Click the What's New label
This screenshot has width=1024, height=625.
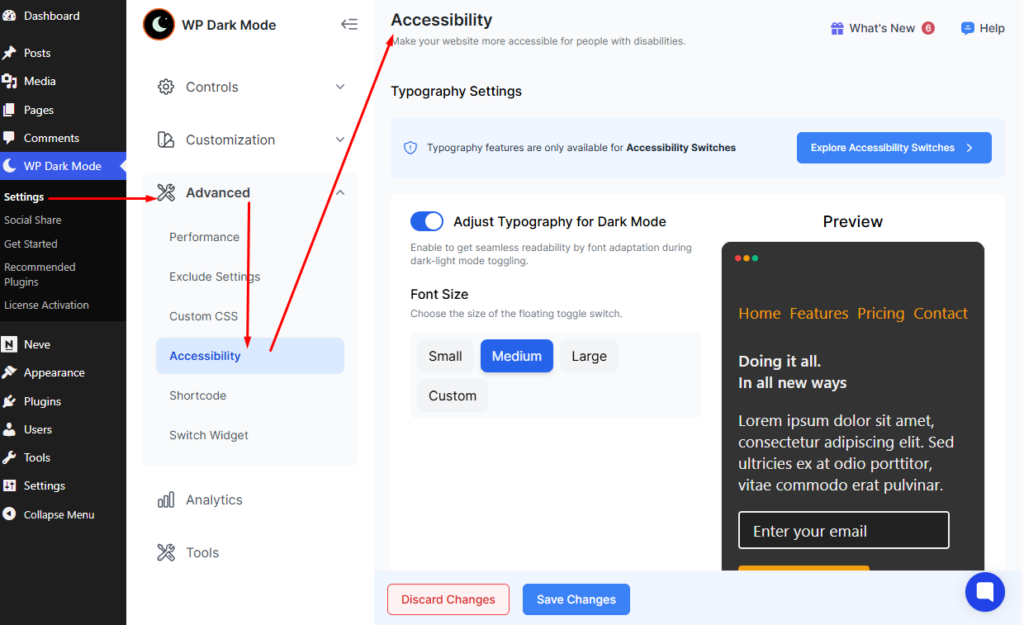click(x=882, y=28)
